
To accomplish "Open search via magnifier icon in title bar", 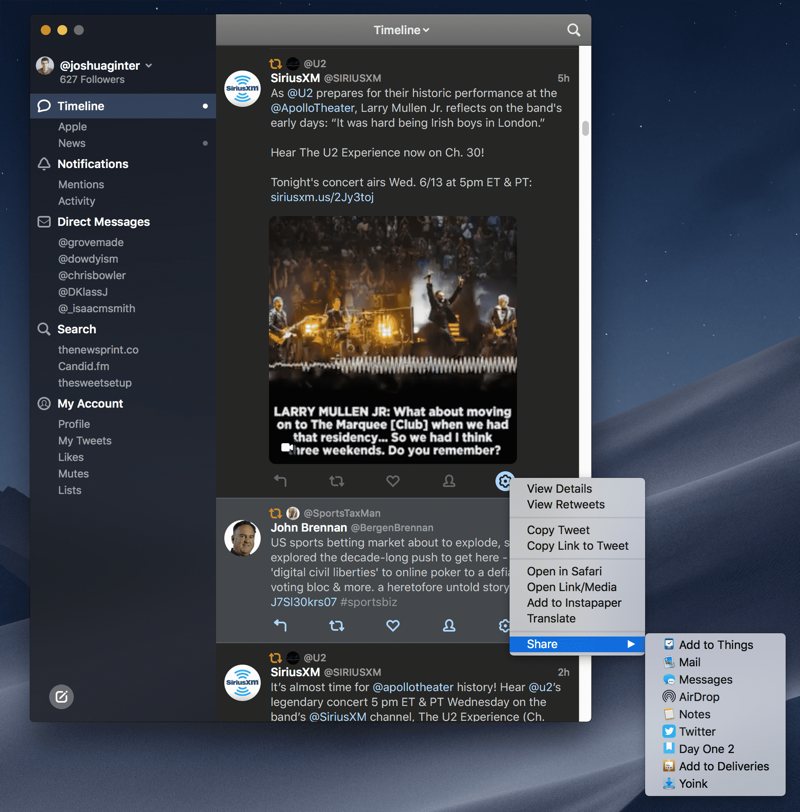I will point(573,30).
